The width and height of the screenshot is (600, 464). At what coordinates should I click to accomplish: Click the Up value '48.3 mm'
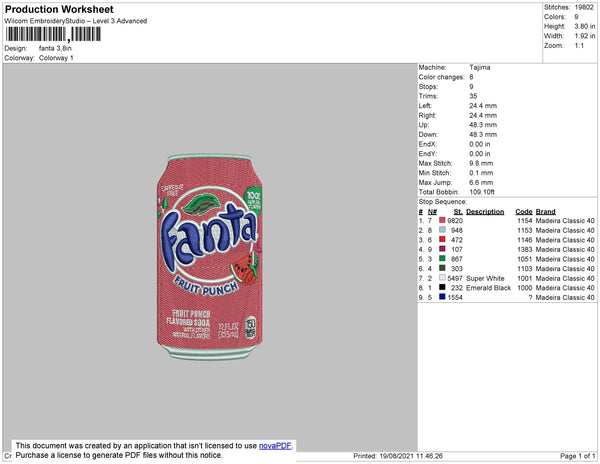coord(483,125)
